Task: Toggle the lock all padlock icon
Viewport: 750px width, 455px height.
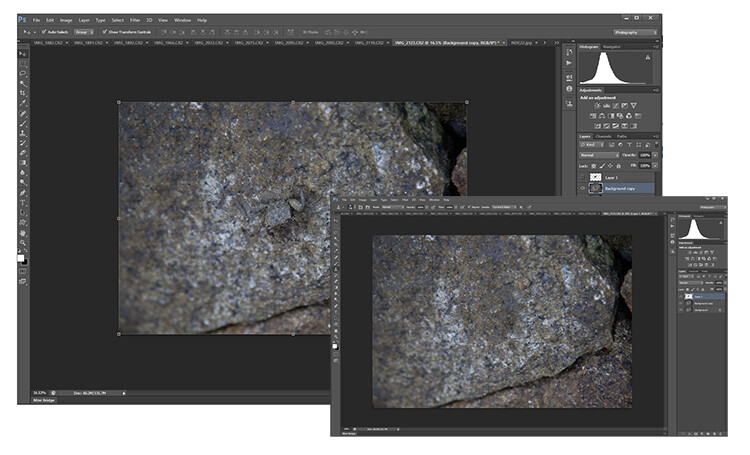Action: (x=618, y=166)
